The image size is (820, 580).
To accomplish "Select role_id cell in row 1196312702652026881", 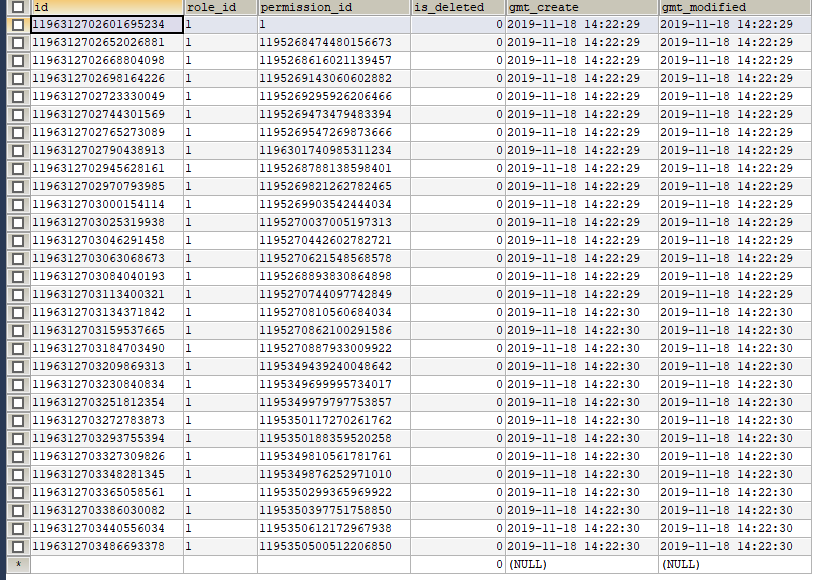I will point(220,42).
